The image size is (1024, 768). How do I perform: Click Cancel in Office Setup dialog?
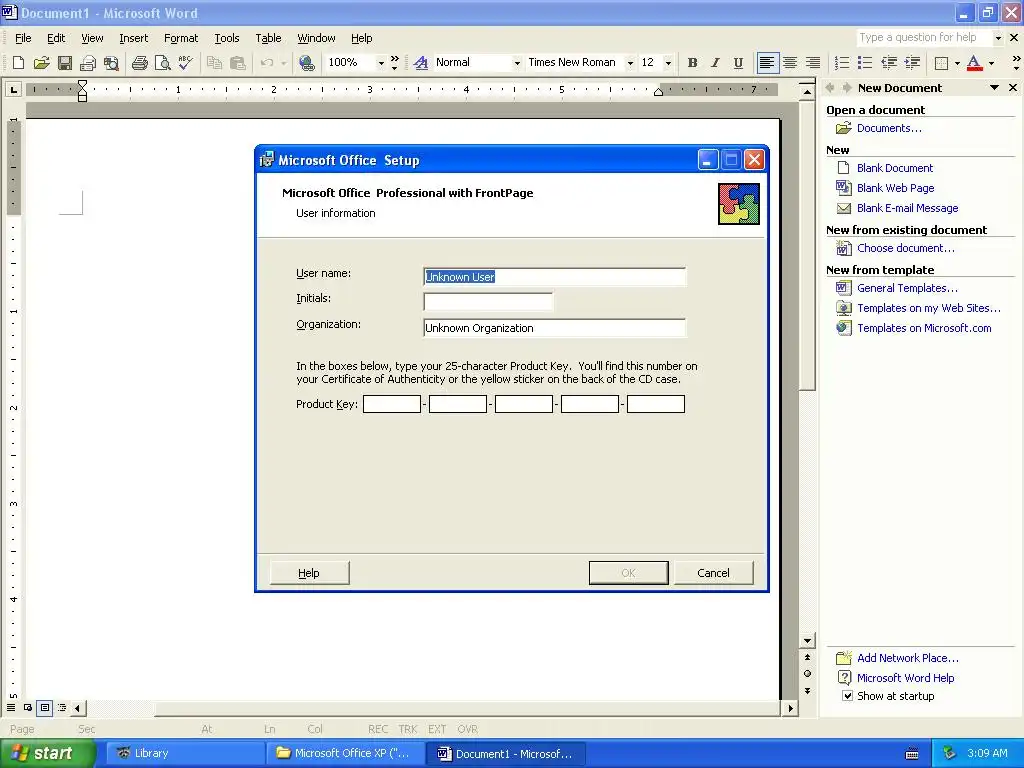[x=713, y=573]
